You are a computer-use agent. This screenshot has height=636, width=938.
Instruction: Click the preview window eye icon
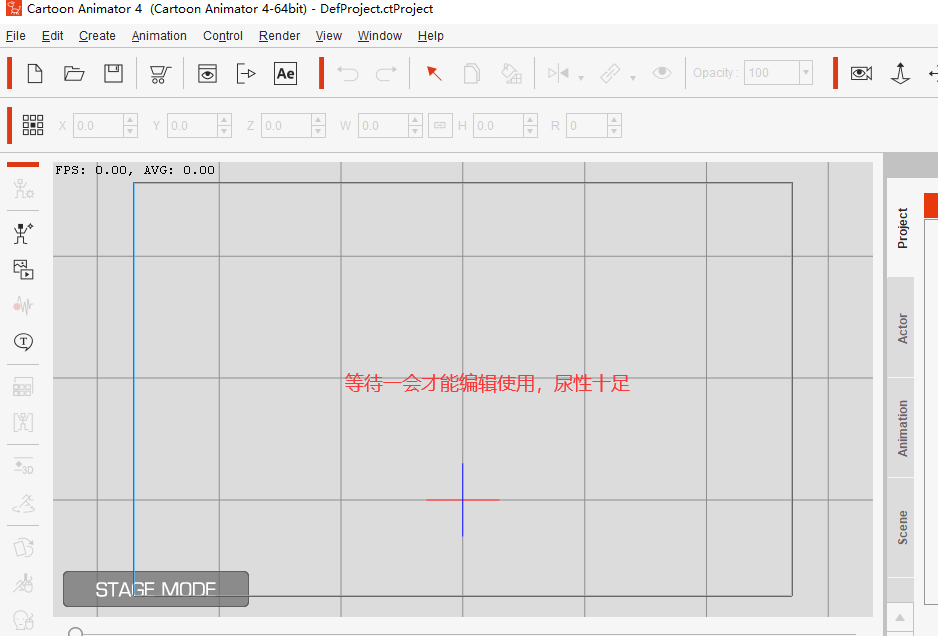point(207,74)
